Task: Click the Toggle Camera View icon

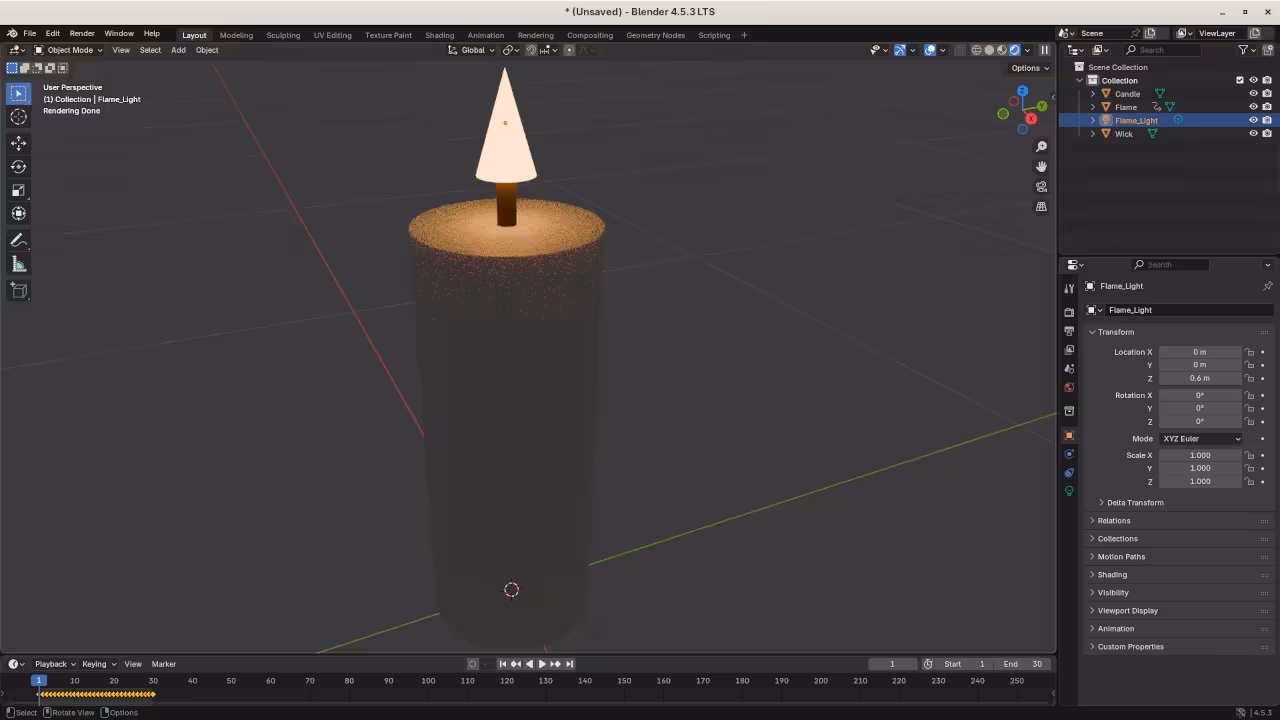Action: point(1041,187)
